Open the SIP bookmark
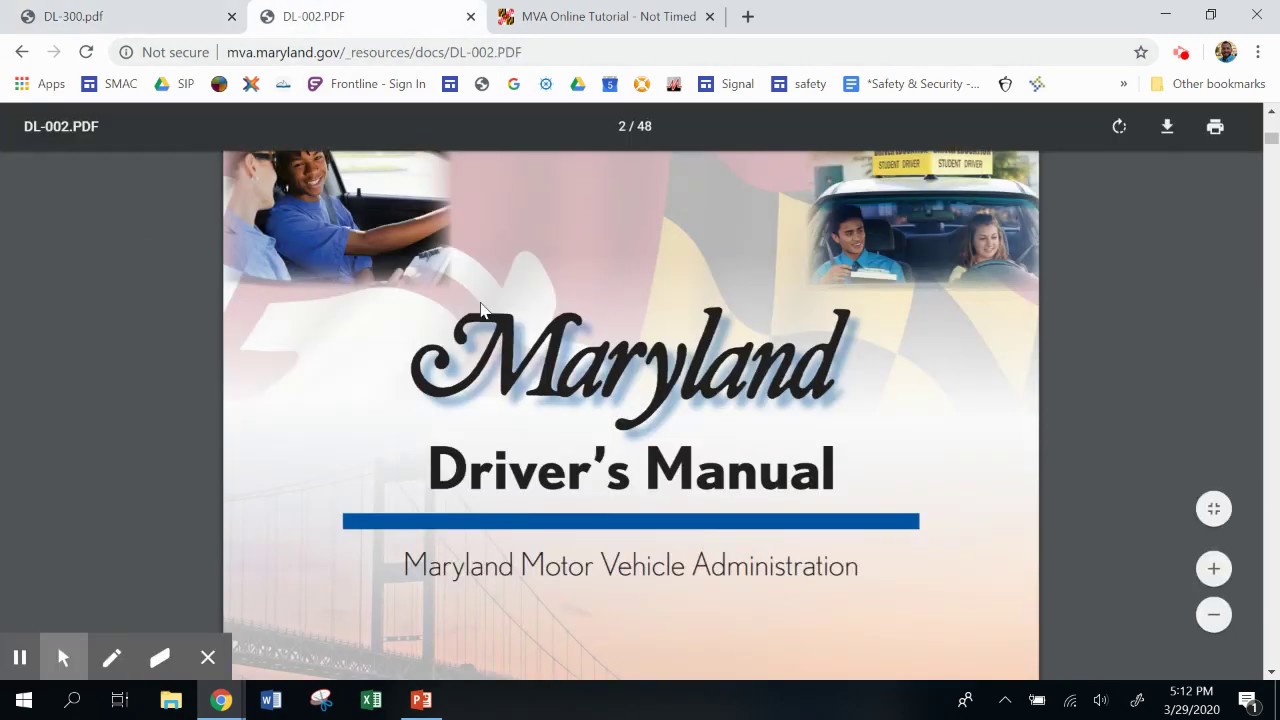The image size is (1280, 720). click(174, 84)
